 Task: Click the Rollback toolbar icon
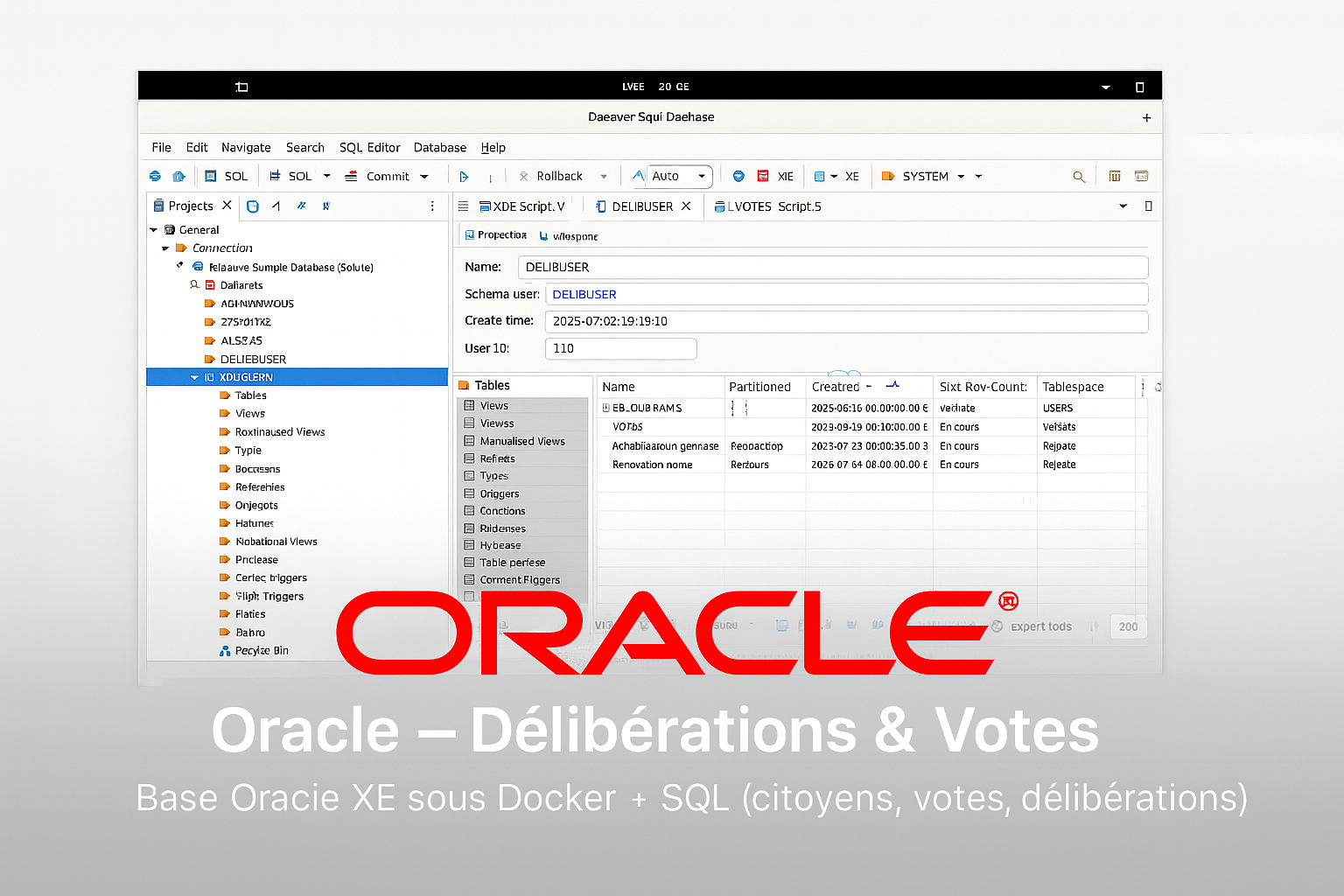[524, 177]
